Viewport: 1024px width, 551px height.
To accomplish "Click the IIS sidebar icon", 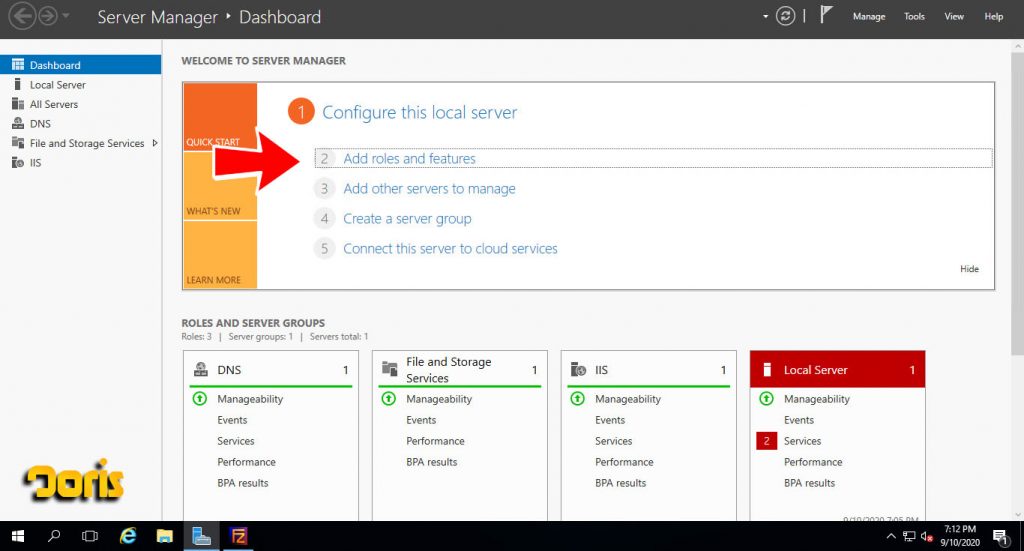I will pyautogui.click(x=18, y=163).
